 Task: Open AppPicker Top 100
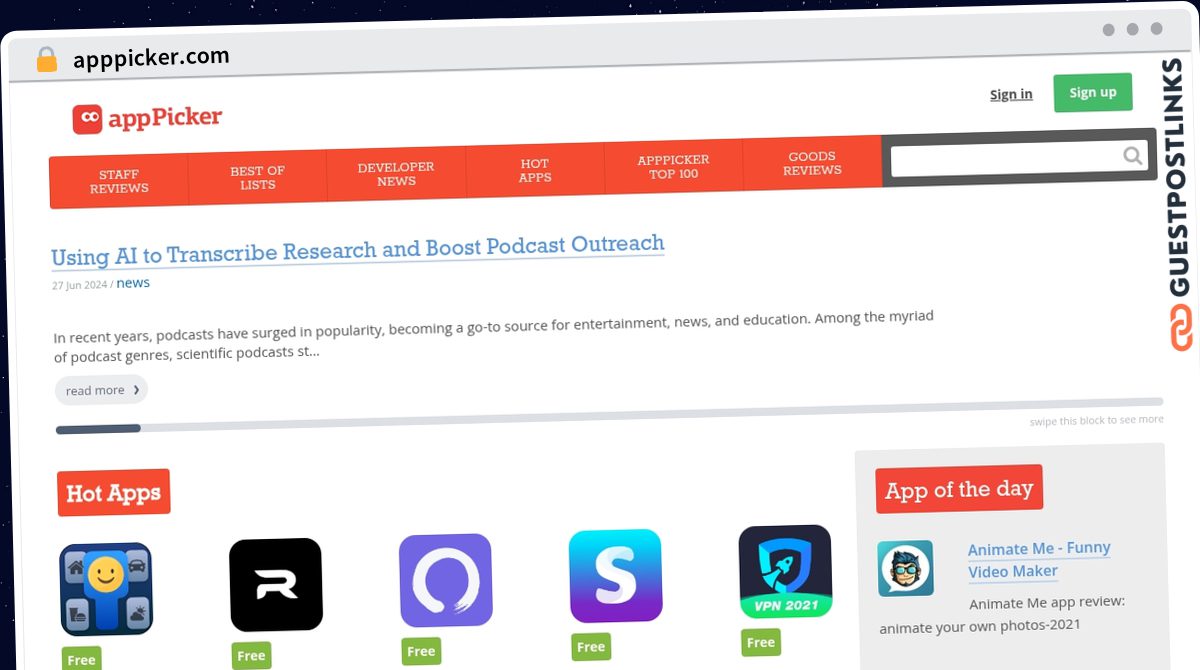point(674,166)
